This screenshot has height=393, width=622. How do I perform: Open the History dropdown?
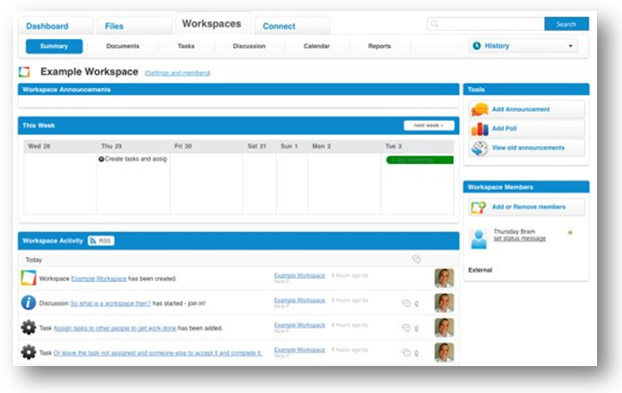coord(523,46)
